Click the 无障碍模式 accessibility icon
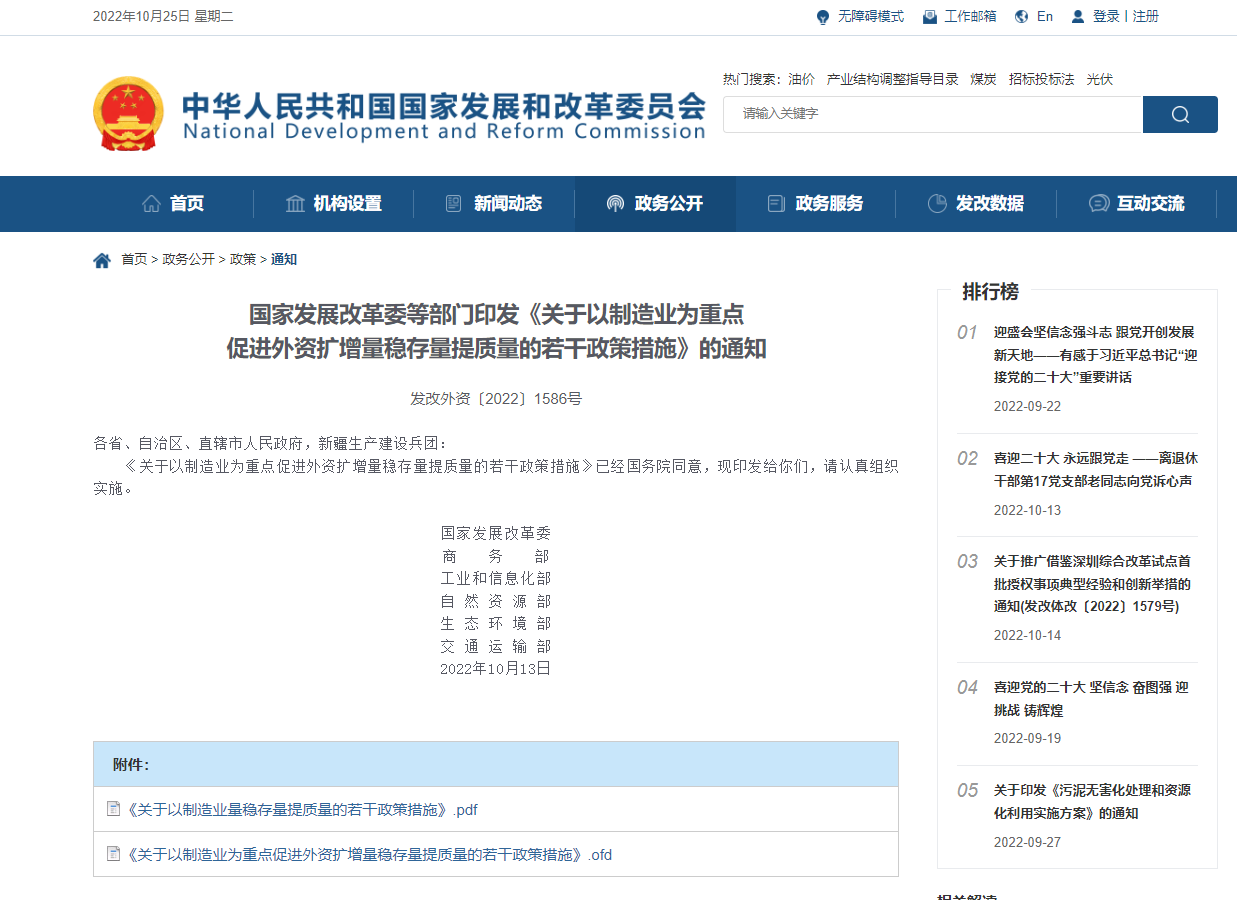The image size is (1237, 900). tap(822, 17)
